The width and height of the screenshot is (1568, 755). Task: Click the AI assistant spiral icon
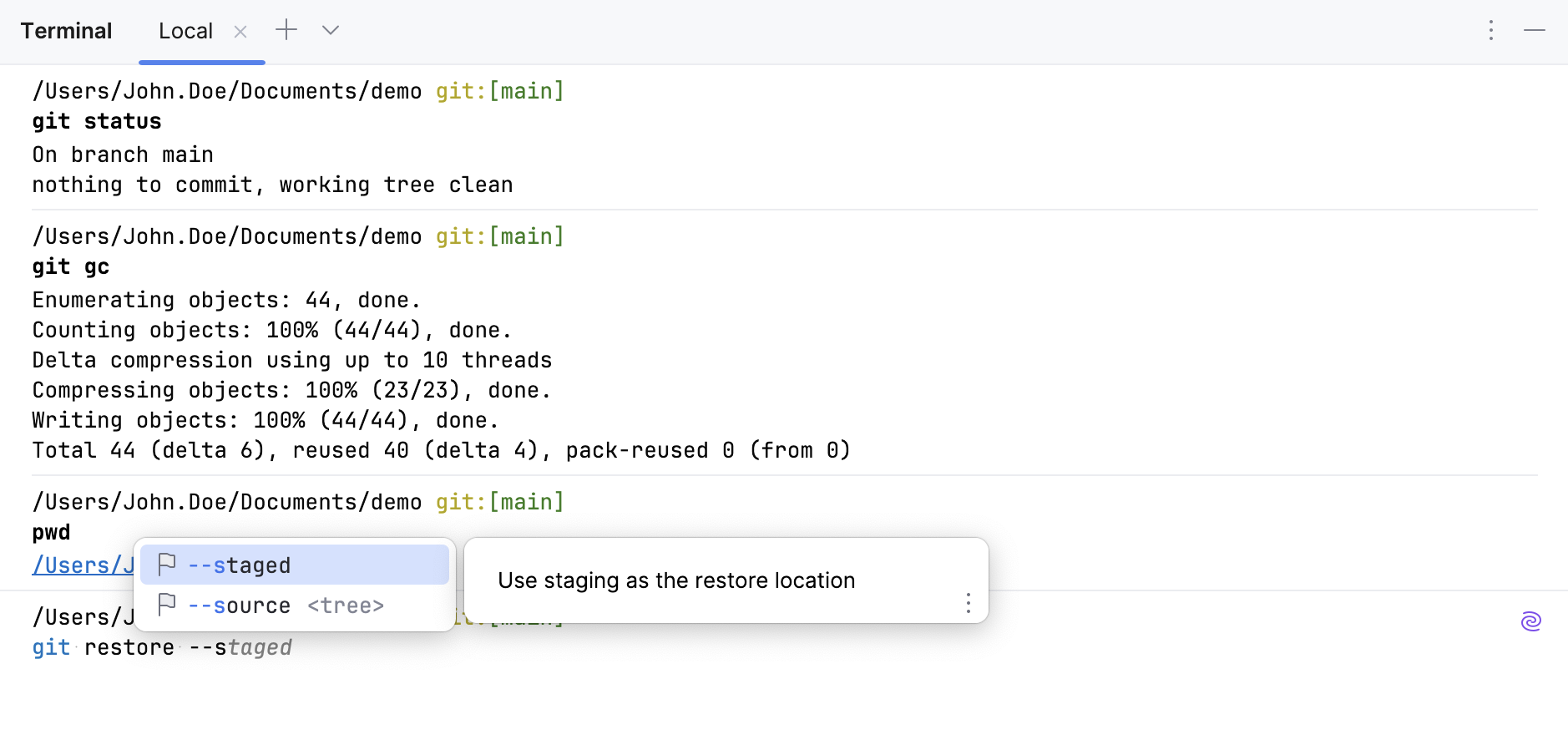pyautogui.click(x=1530, y=621)
